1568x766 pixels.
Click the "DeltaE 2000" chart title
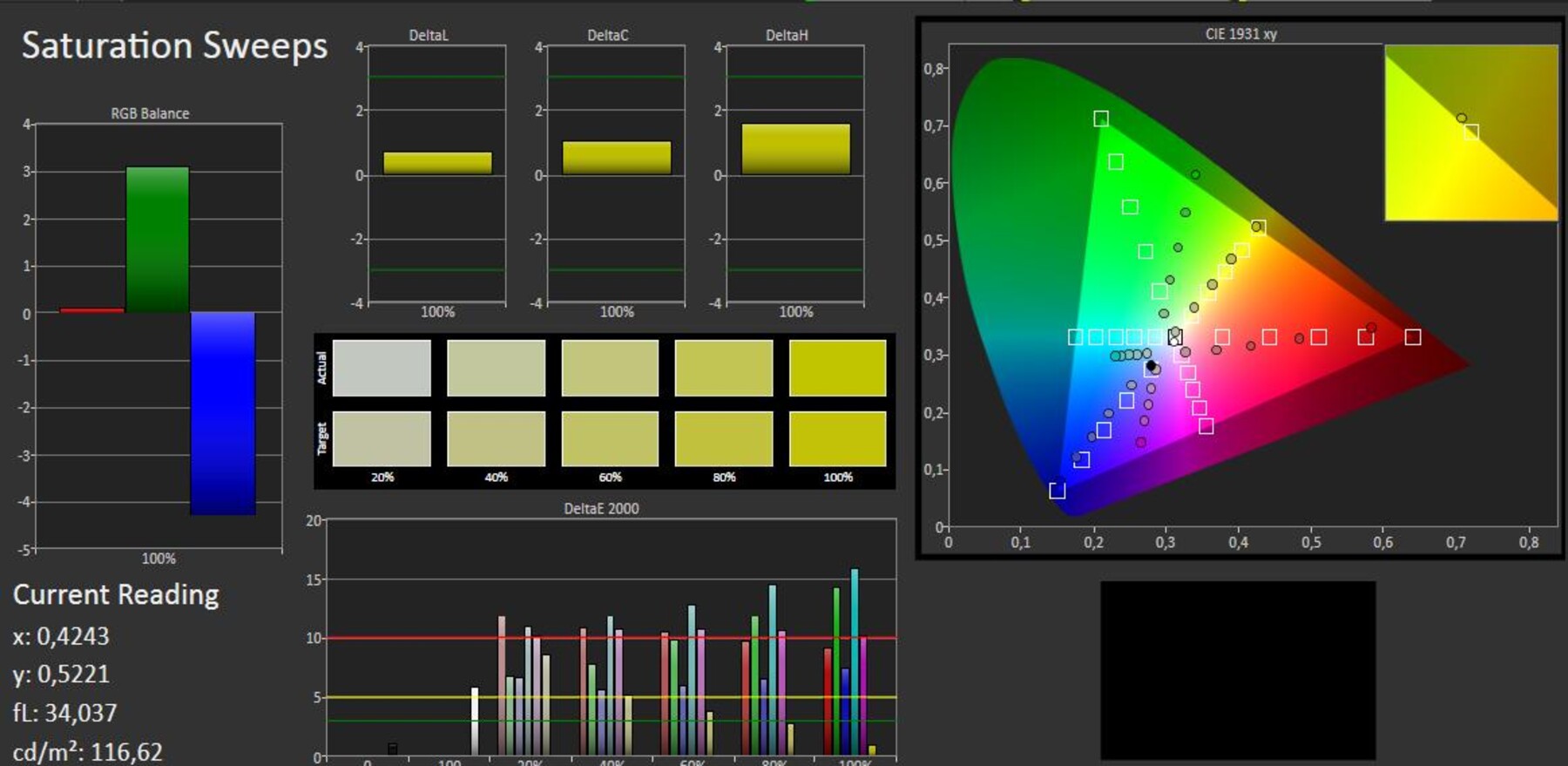coord(601,508)
